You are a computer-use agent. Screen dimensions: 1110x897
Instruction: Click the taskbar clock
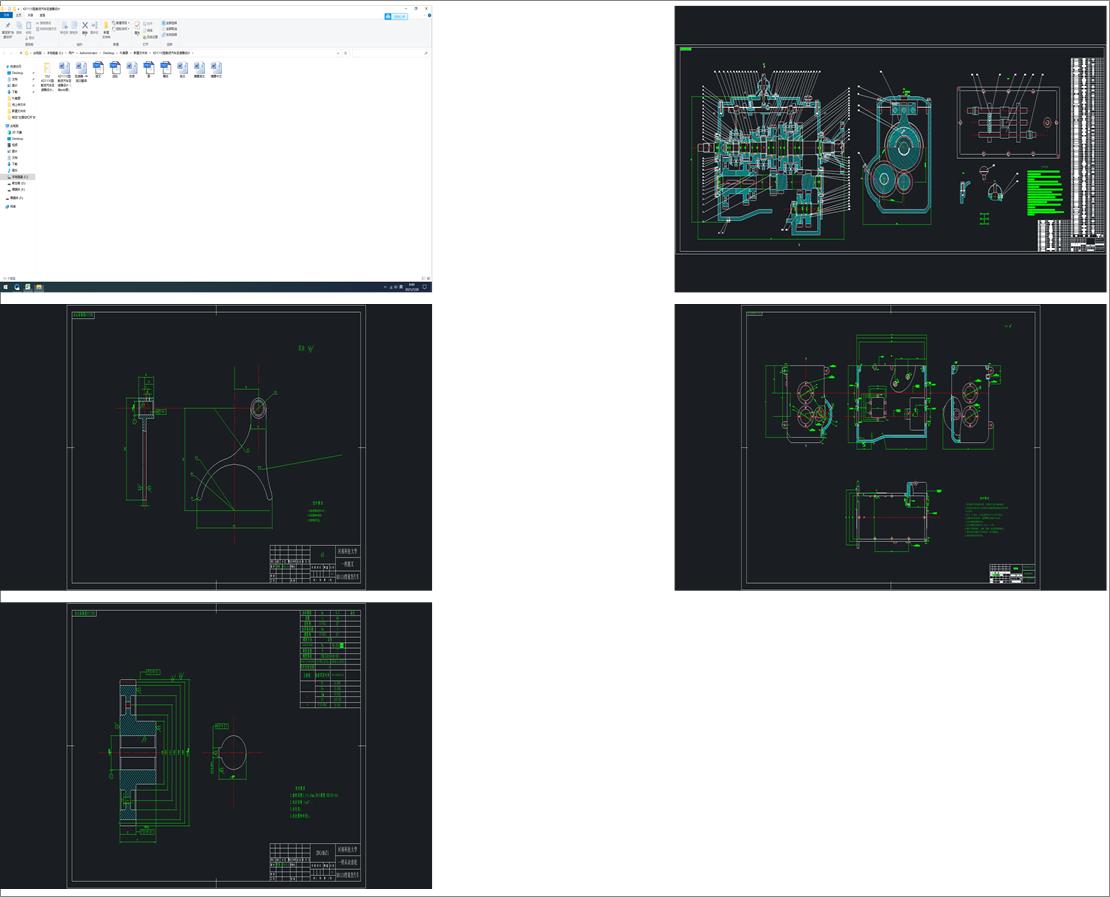(x=411, y=287)
